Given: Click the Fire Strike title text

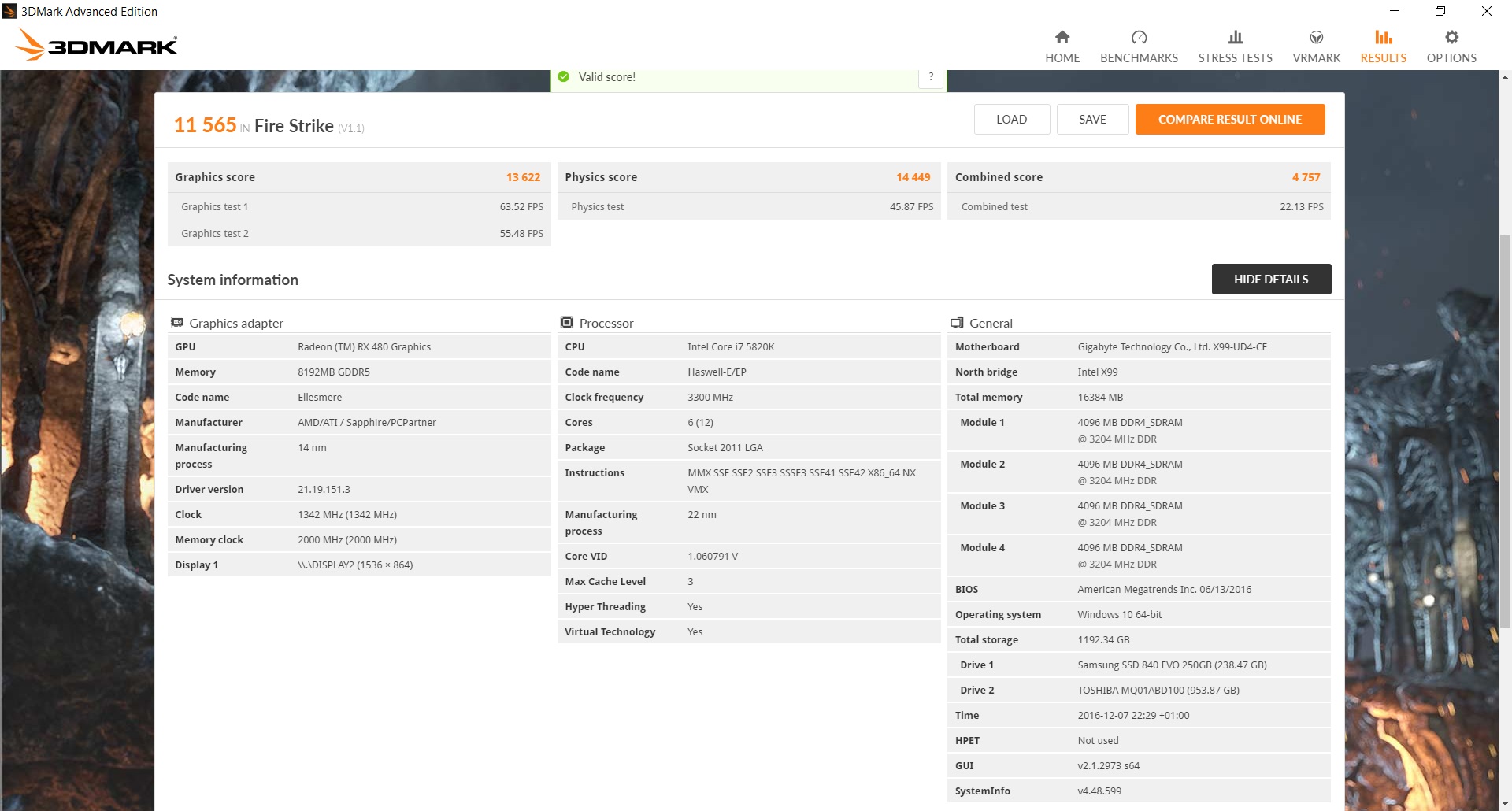Looking at the screenshot, I should 294,126.
